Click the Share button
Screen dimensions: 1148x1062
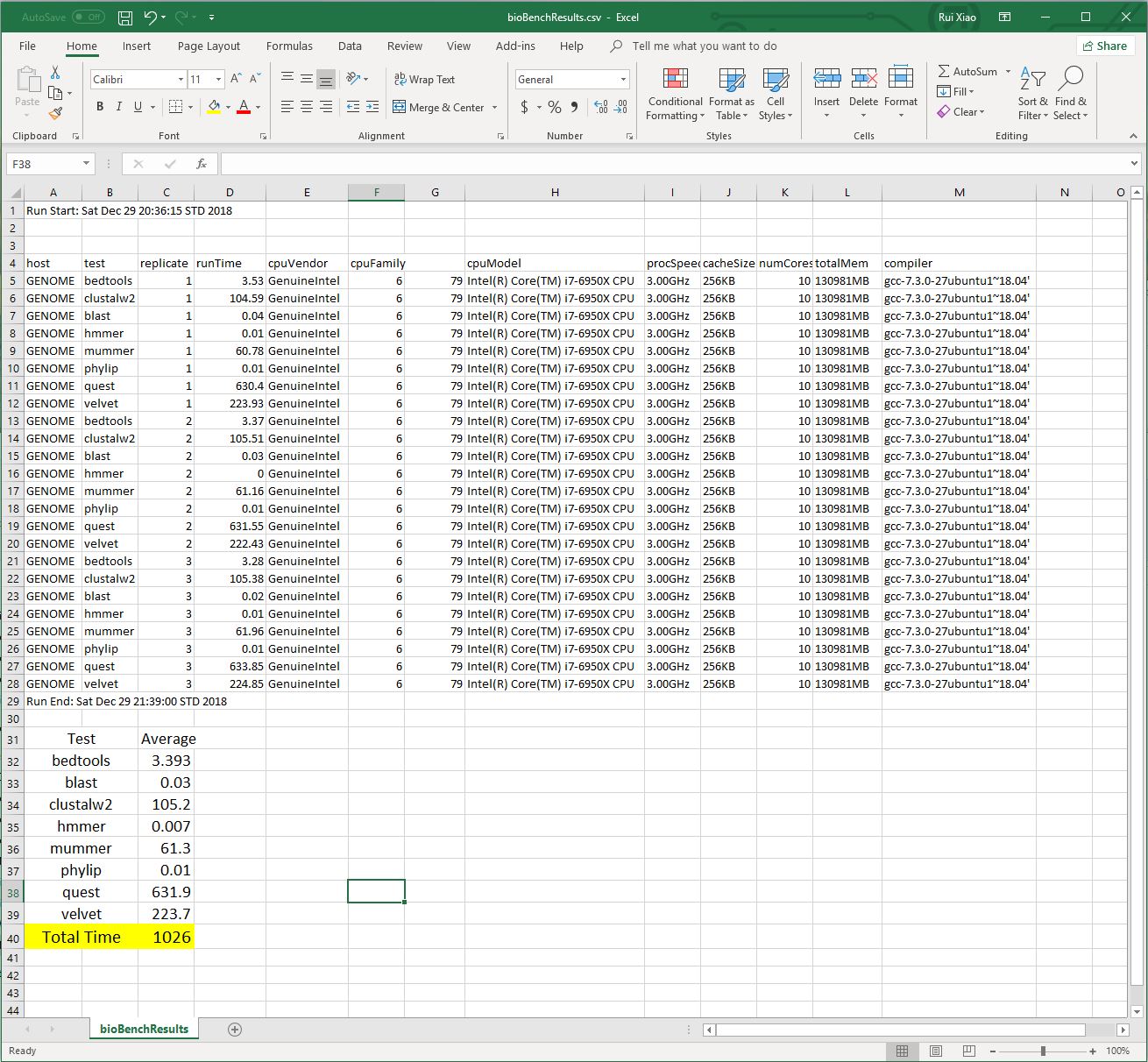(1105, 46)
